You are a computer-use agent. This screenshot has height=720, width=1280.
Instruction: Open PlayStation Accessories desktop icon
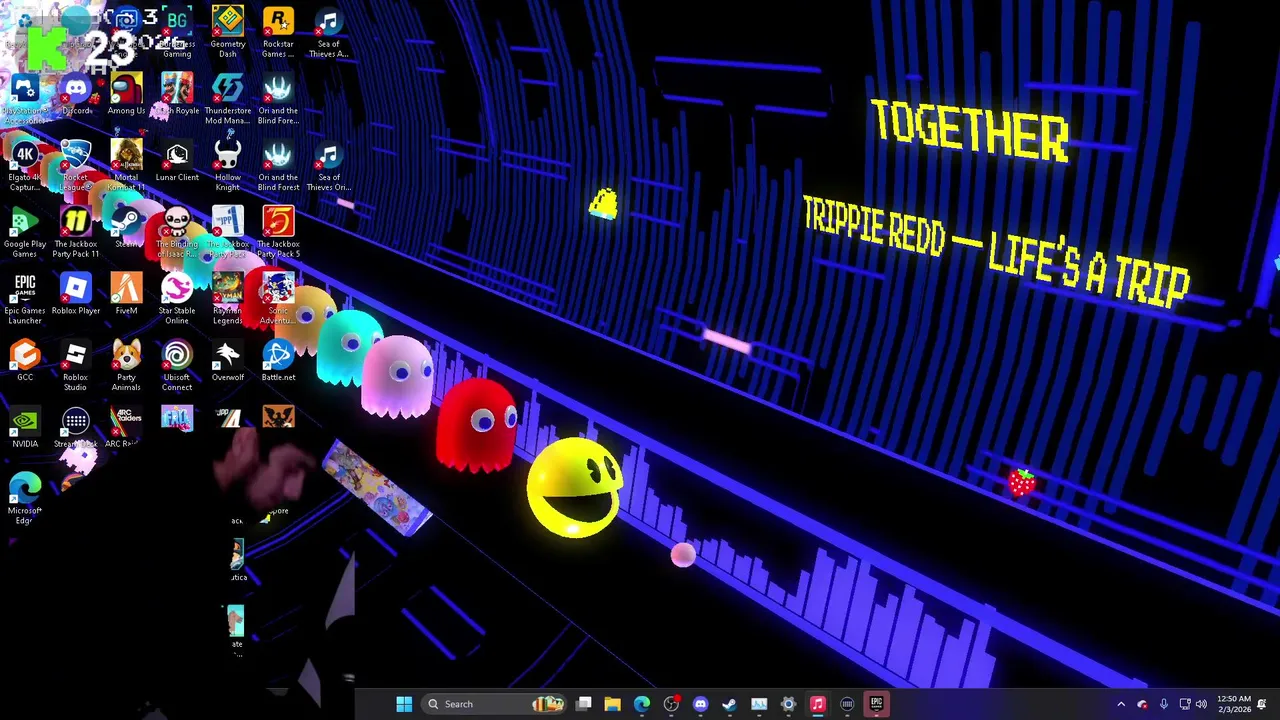25,99
